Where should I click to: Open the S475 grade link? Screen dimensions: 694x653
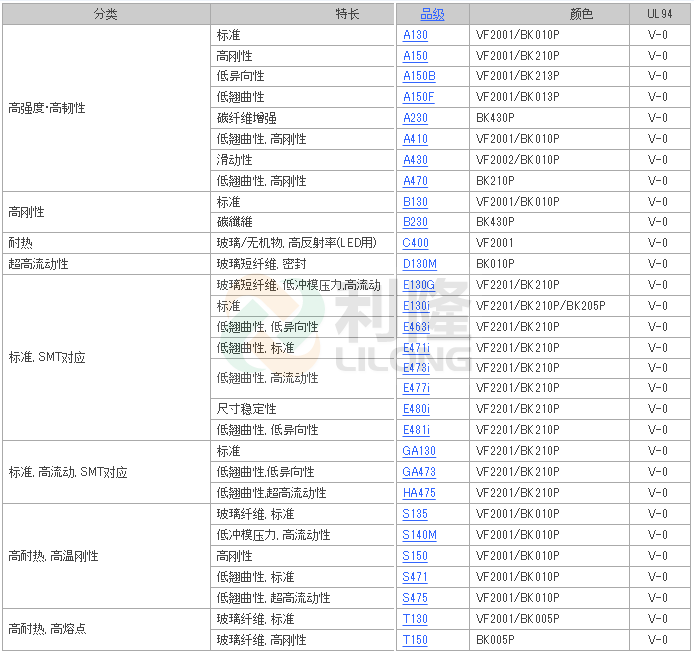pyautogui.click(x=415, y=598)
